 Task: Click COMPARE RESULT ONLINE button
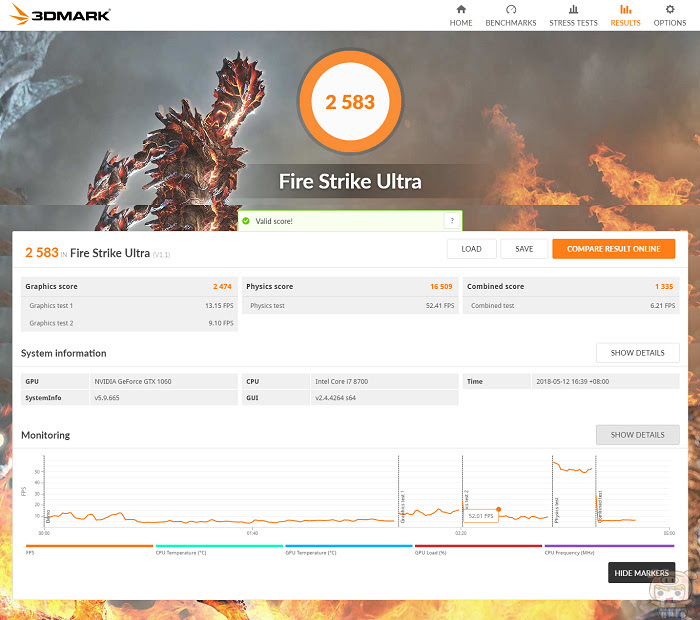tap(613, 249)
